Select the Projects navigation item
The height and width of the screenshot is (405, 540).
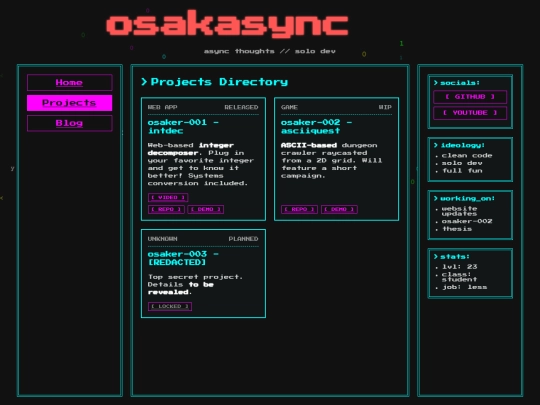click(70, 103)
